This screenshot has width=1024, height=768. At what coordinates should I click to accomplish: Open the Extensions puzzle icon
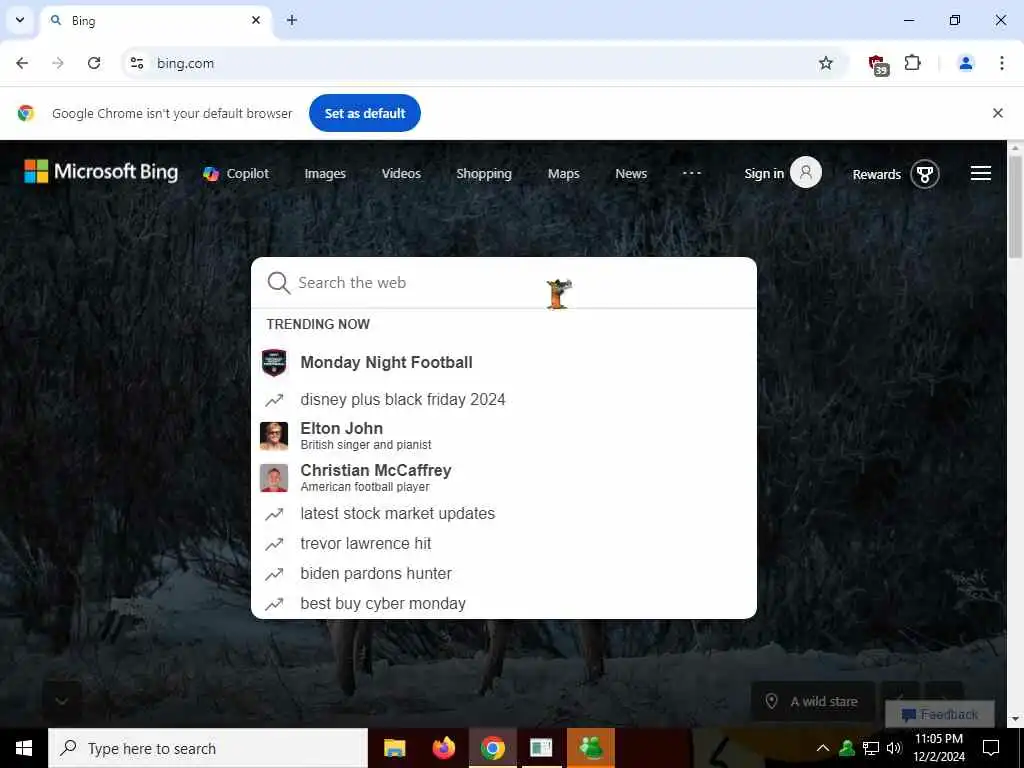912,63
